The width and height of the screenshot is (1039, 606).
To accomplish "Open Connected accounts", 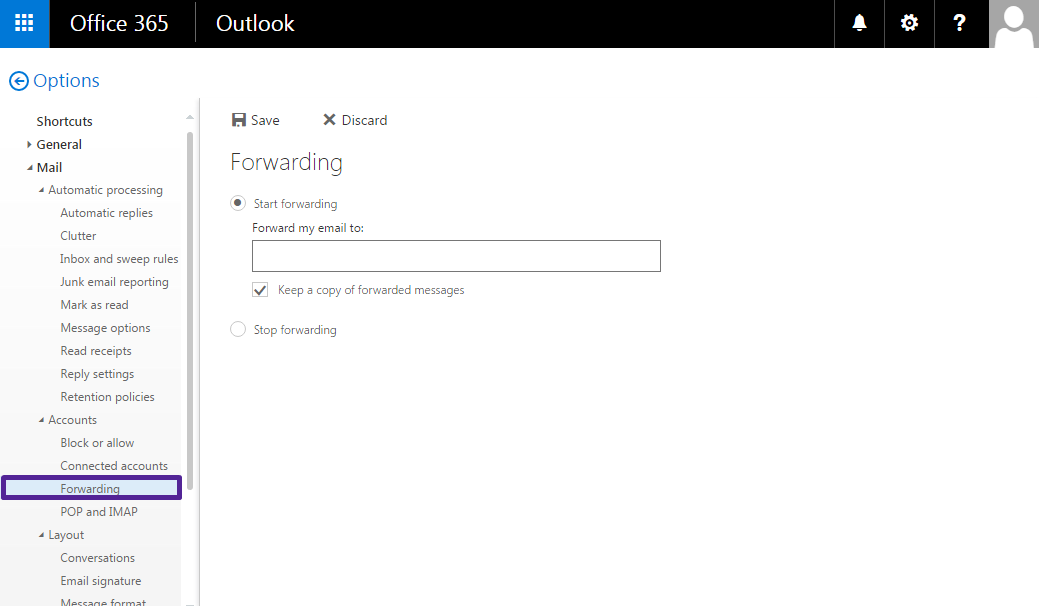I will point(114,466).
